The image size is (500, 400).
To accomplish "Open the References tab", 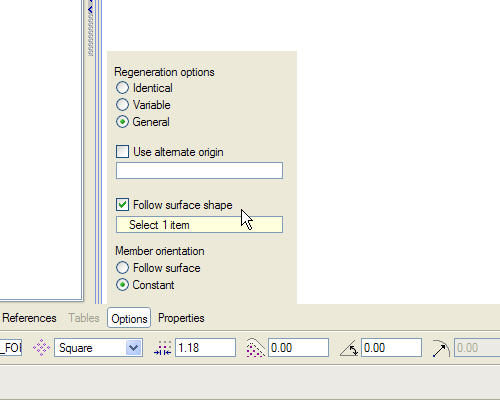I will click(x=29, y=318).
